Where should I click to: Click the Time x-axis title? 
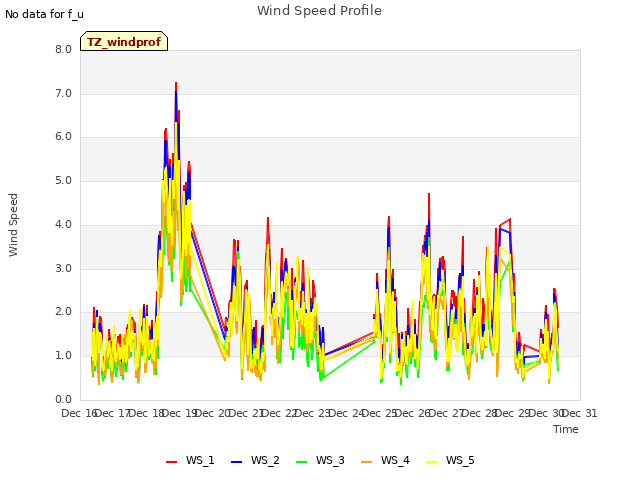point(566,429)
